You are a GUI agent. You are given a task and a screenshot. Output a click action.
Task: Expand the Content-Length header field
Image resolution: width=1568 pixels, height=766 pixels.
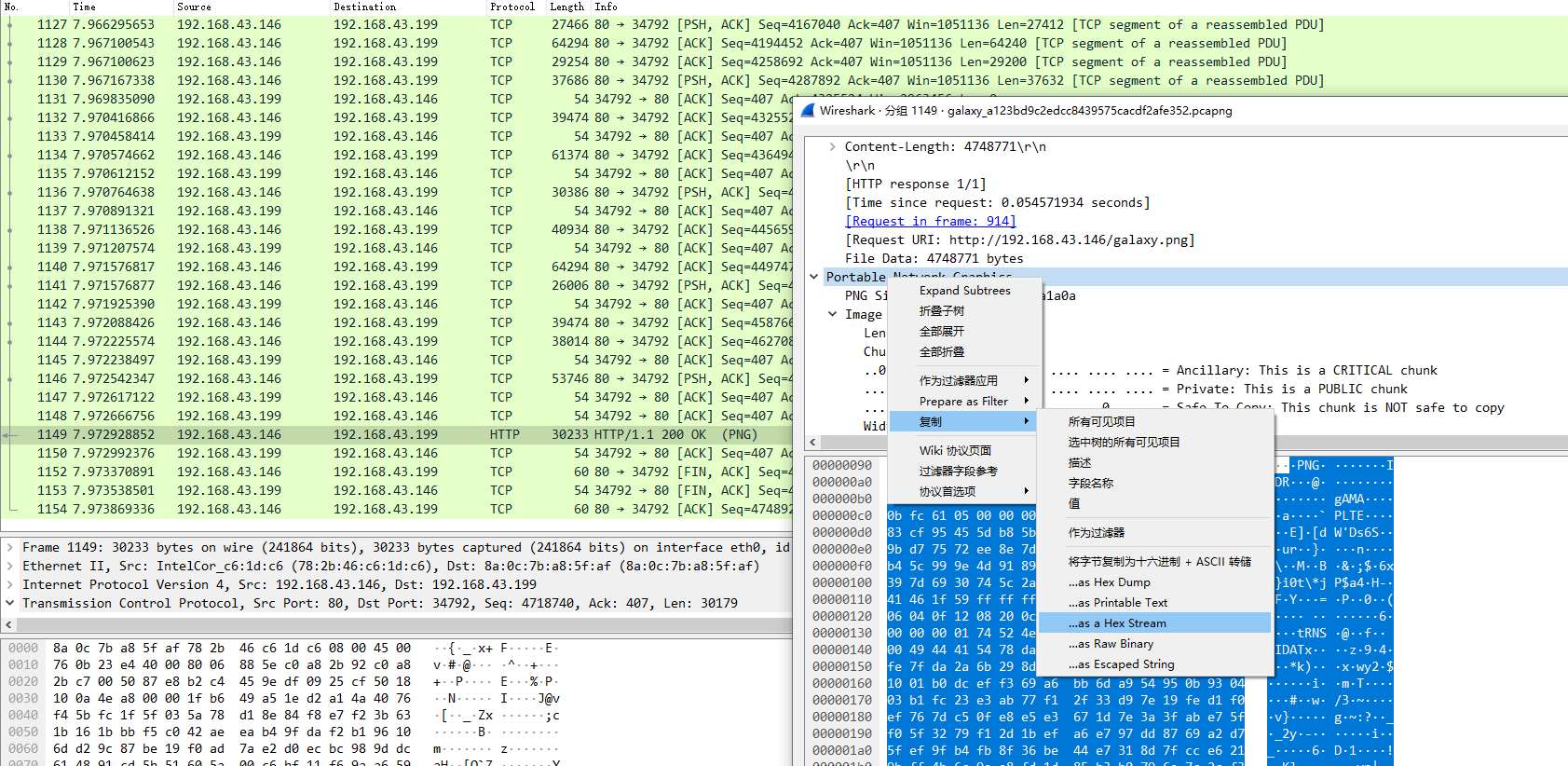(x=832, y=146)
